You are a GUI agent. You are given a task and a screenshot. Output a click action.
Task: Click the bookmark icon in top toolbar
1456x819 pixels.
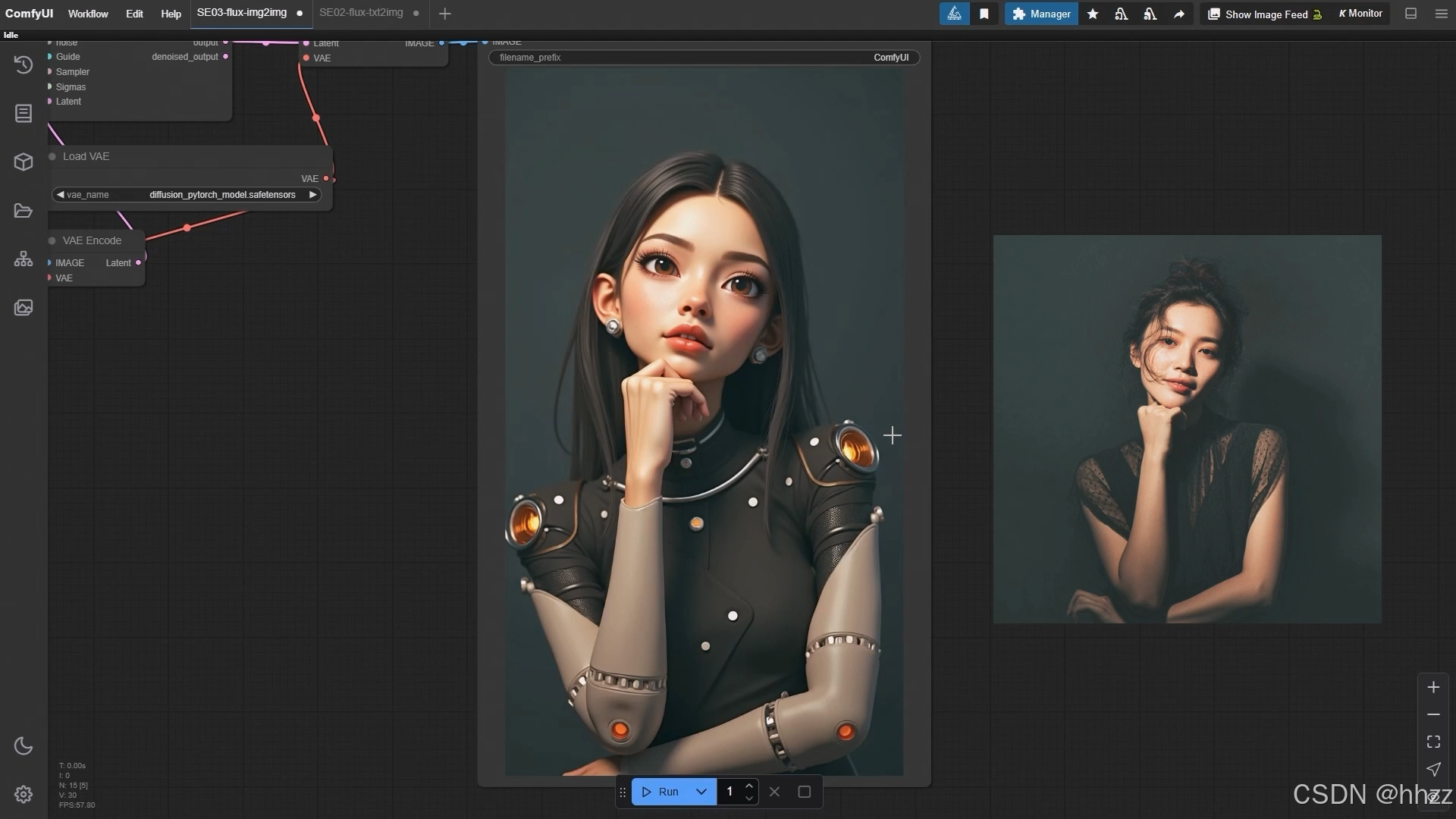point(984,14)
